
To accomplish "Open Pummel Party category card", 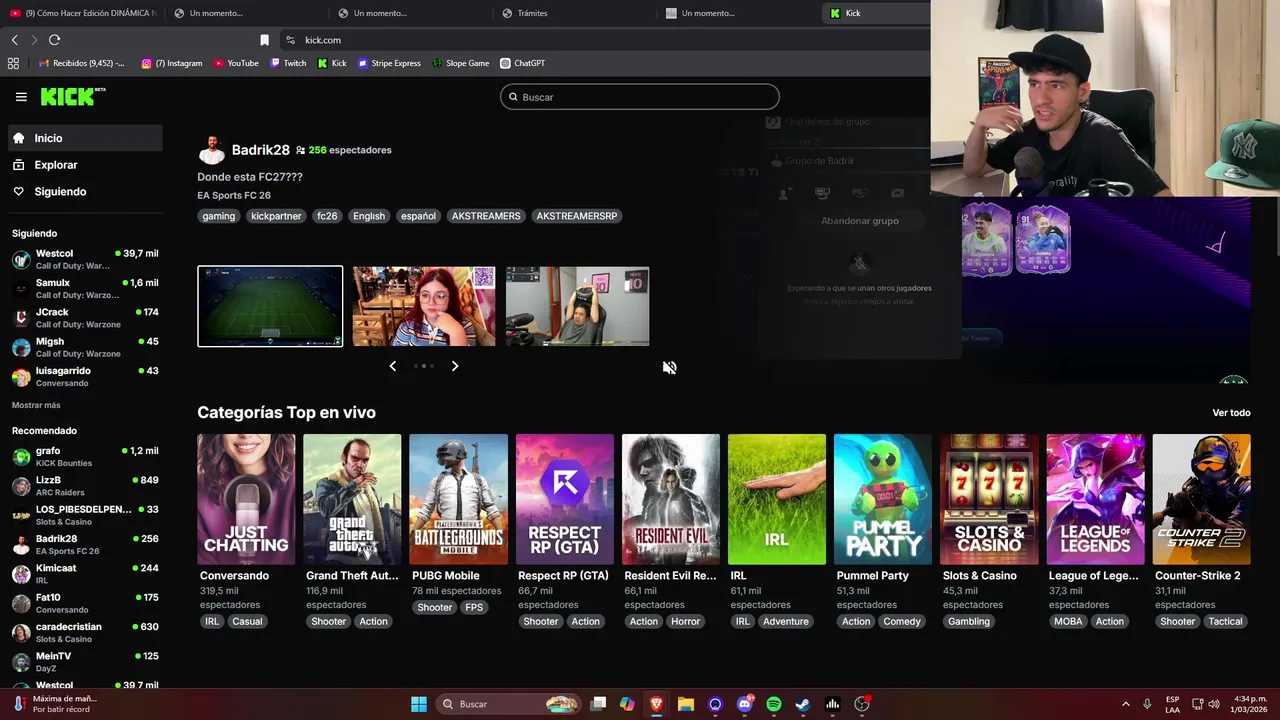I will point(883,499).
